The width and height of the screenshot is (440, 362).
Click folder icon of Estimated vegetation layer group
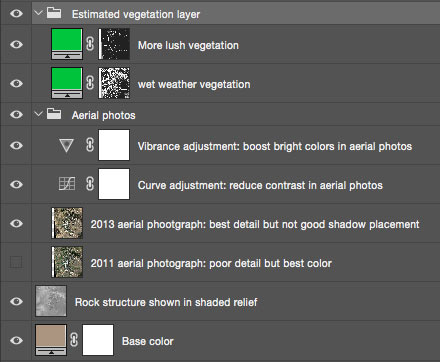pos(54,13)
